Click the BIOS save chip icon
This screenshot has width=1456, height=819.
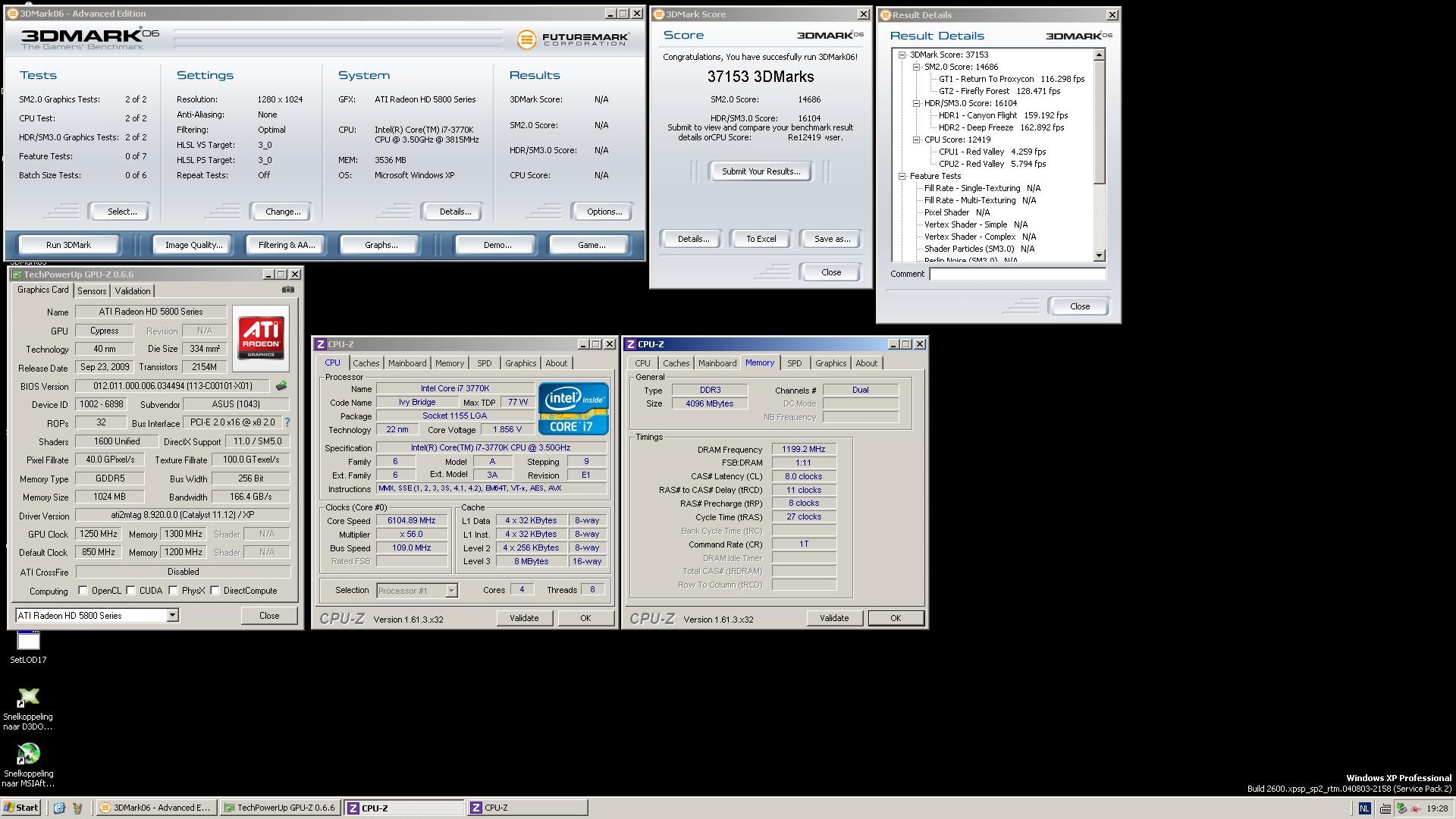pyautogui.click(x=281, y=386)
